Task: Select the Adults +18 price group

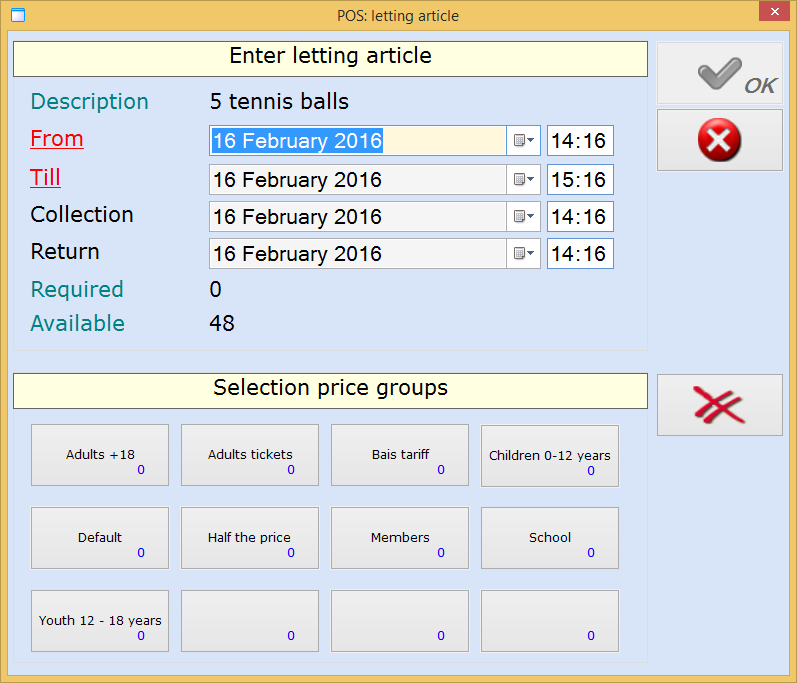Action: 100,455
